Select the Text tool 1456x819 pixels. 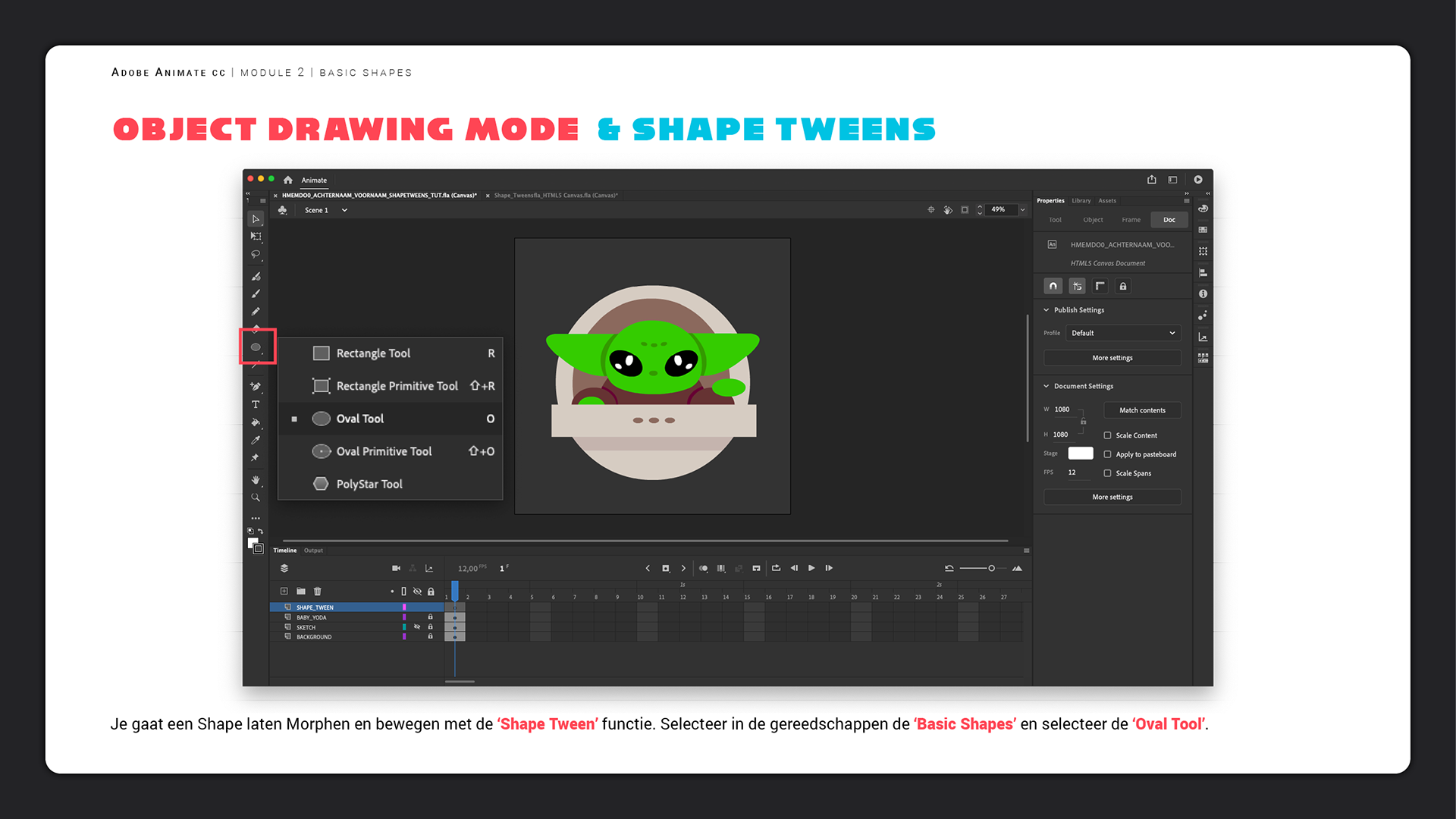tap(256, 405)
